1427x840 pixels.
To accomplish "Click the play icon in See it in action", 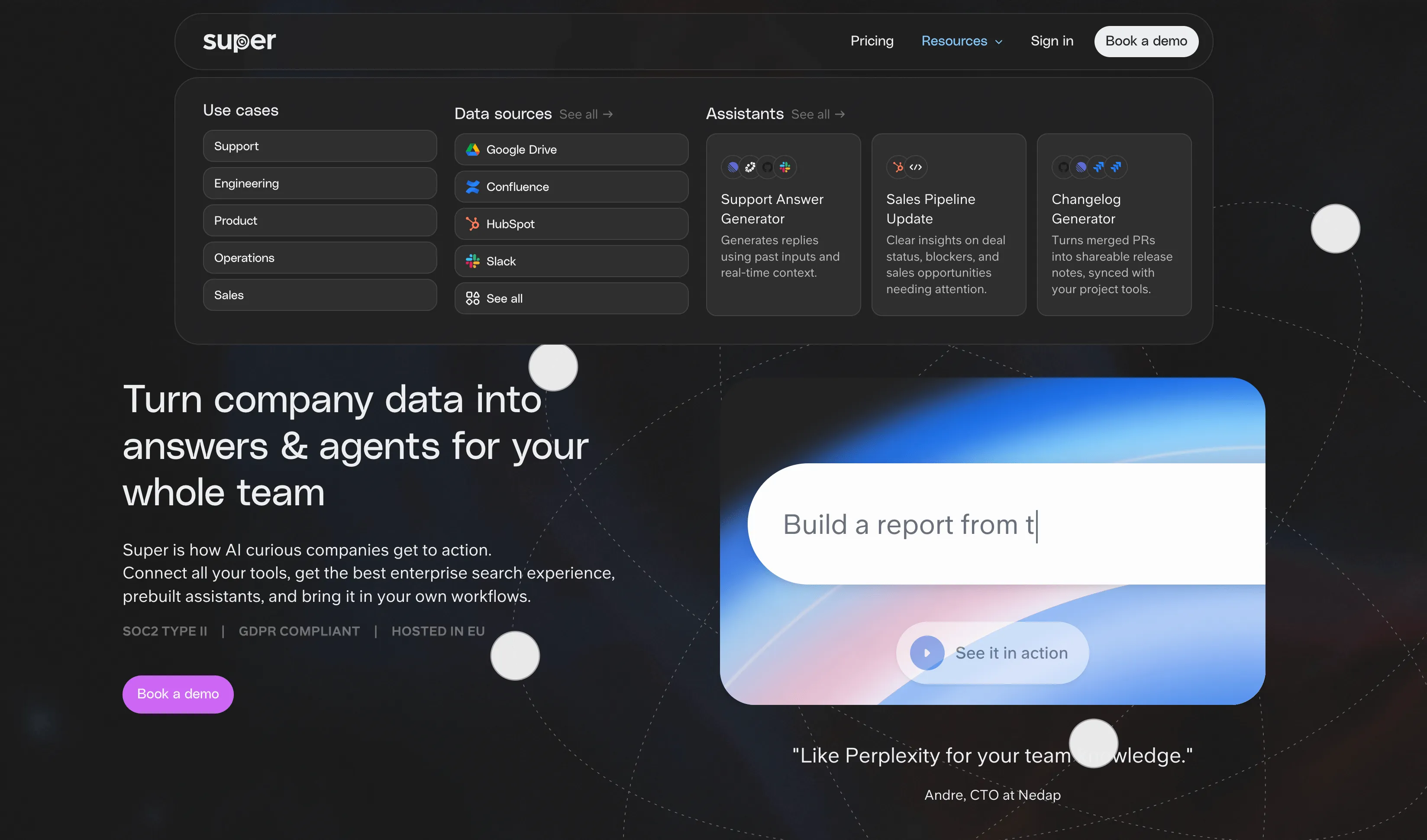I will [x=927, y=653].
